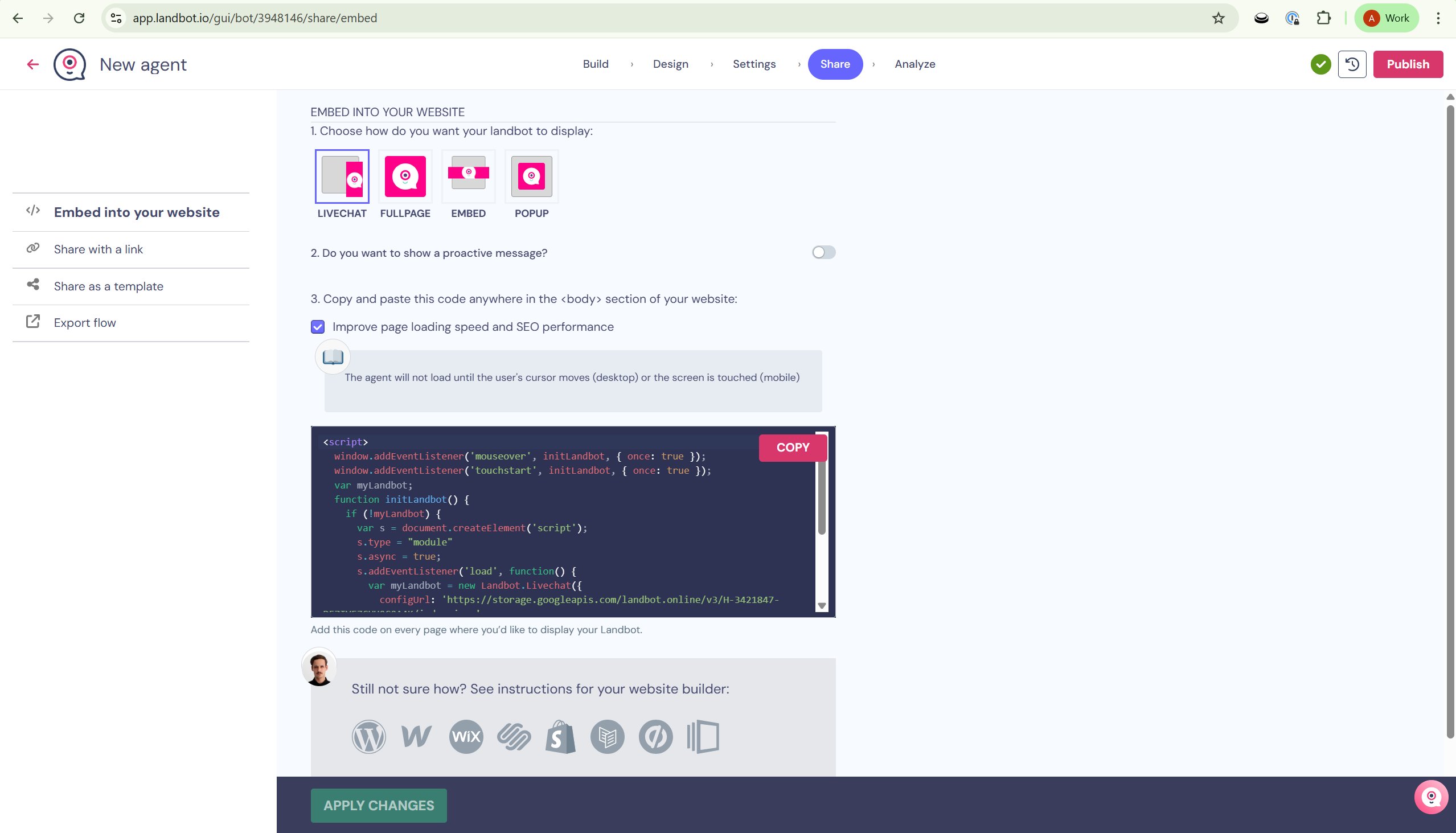View site information icon in address bar
Screen dimensions: 1456x833
point(116,18)
